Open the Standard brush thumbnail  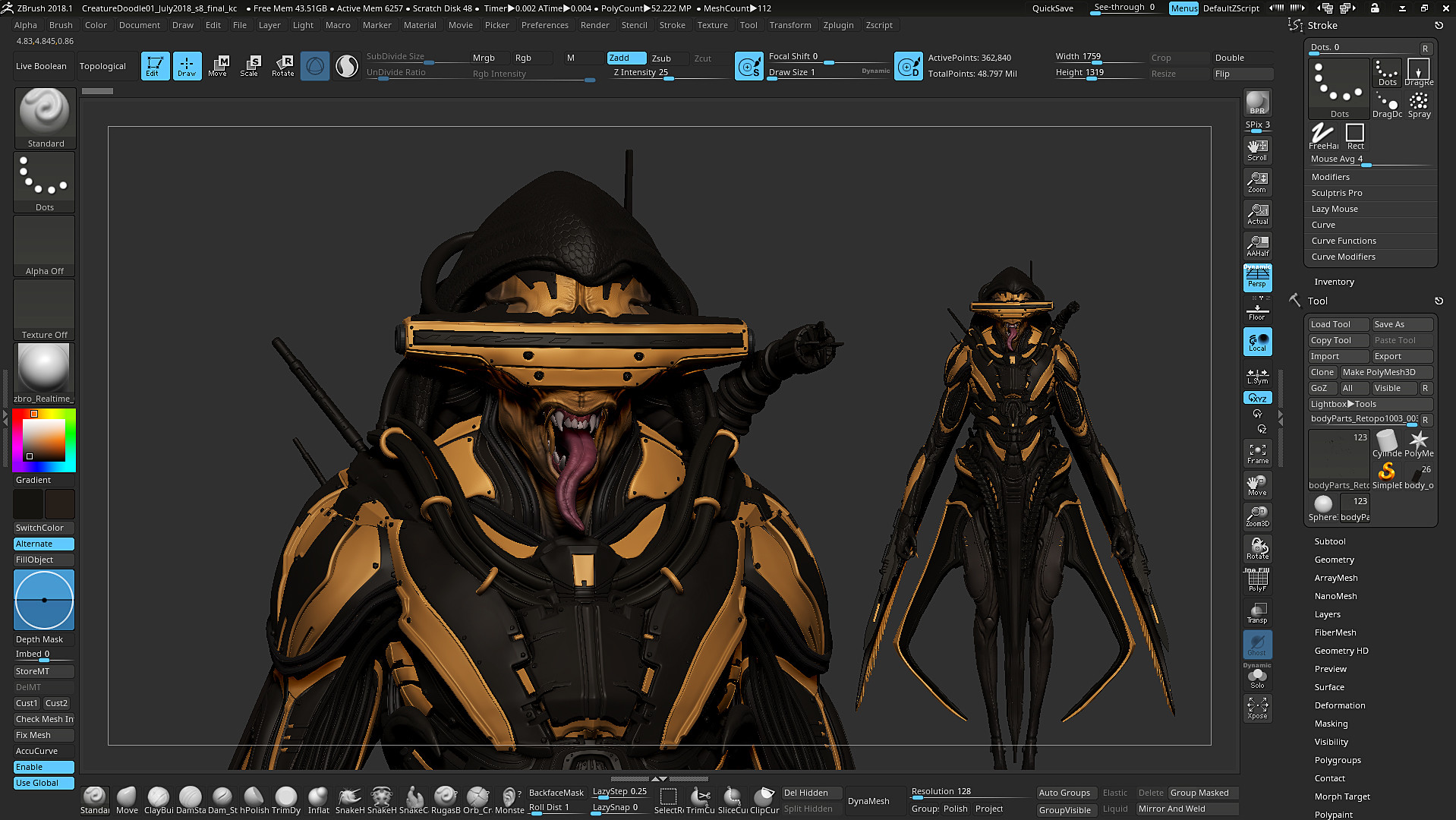[45, 118]
